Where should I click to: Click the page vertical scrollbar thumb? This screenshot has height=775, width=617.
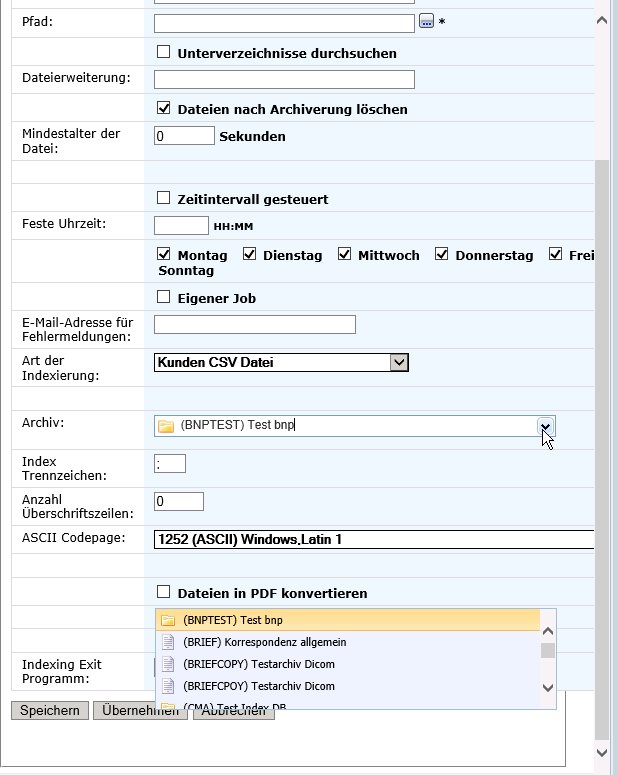(x=602, y=451)
